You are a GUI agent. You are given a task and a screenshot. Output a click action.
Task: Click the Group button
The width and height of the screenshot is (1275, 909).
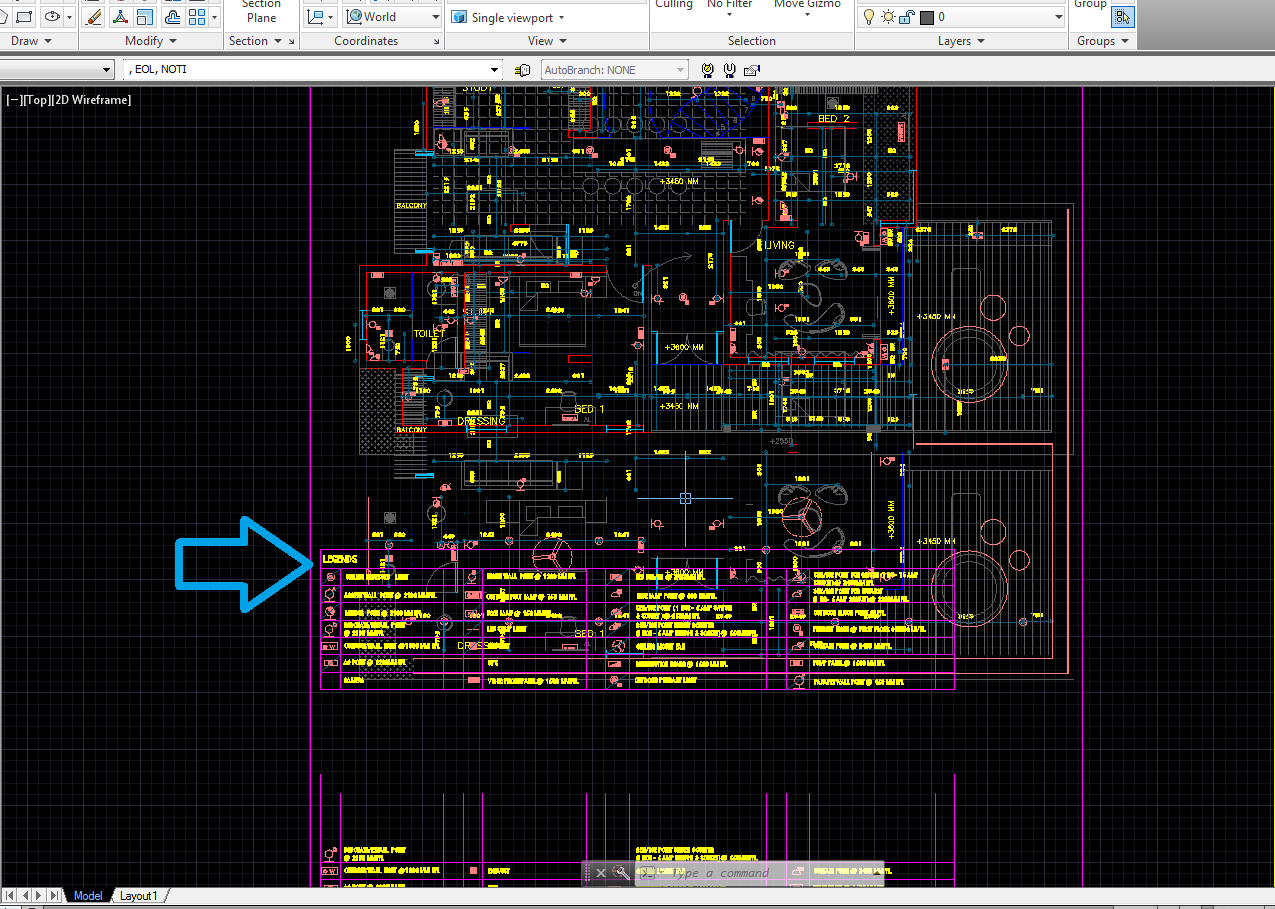click(x=1090, y=5)
